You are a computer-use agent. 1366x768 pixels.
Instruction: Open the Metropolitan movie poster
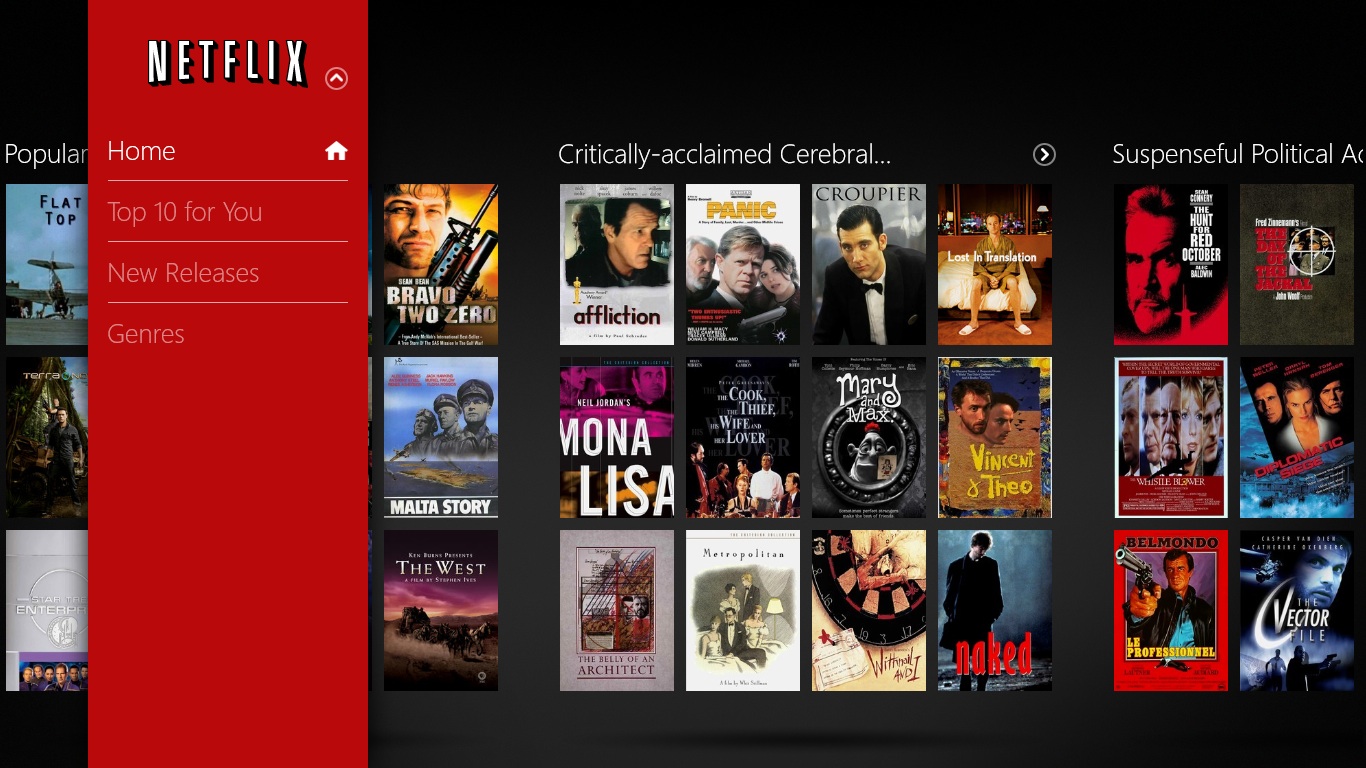coord(743,610)
